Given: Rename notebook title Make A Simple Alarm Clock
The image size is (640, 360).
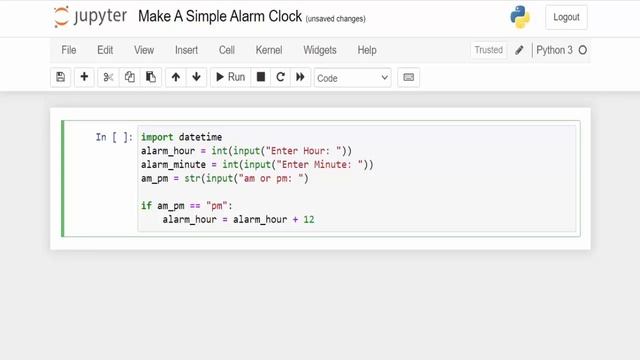Looking at the screenshot, I should coord(220,16).
